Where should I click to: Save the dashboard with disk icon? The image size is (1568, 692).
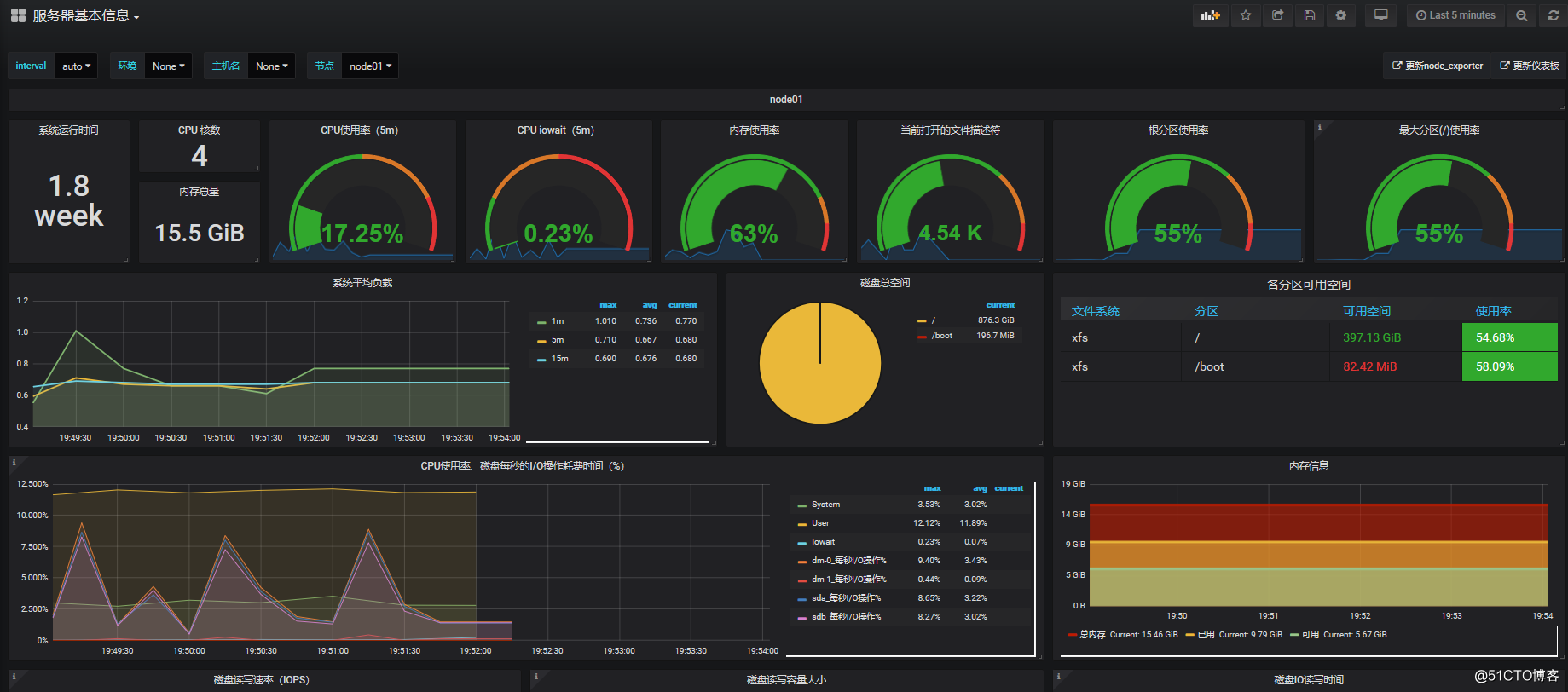[1310, 15]
